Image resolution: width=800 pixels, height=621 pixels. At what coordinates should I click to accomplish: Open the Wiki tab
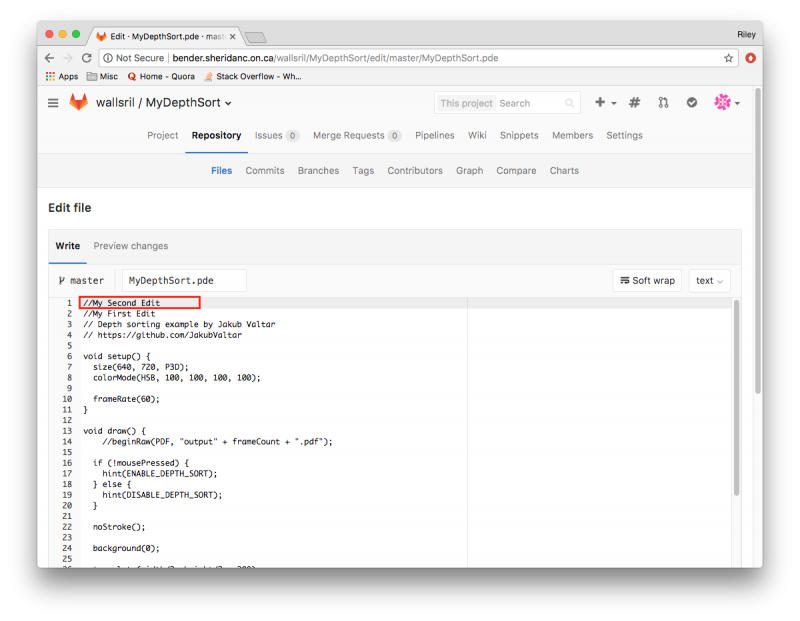pyautogui.click(x=477, y=135)
